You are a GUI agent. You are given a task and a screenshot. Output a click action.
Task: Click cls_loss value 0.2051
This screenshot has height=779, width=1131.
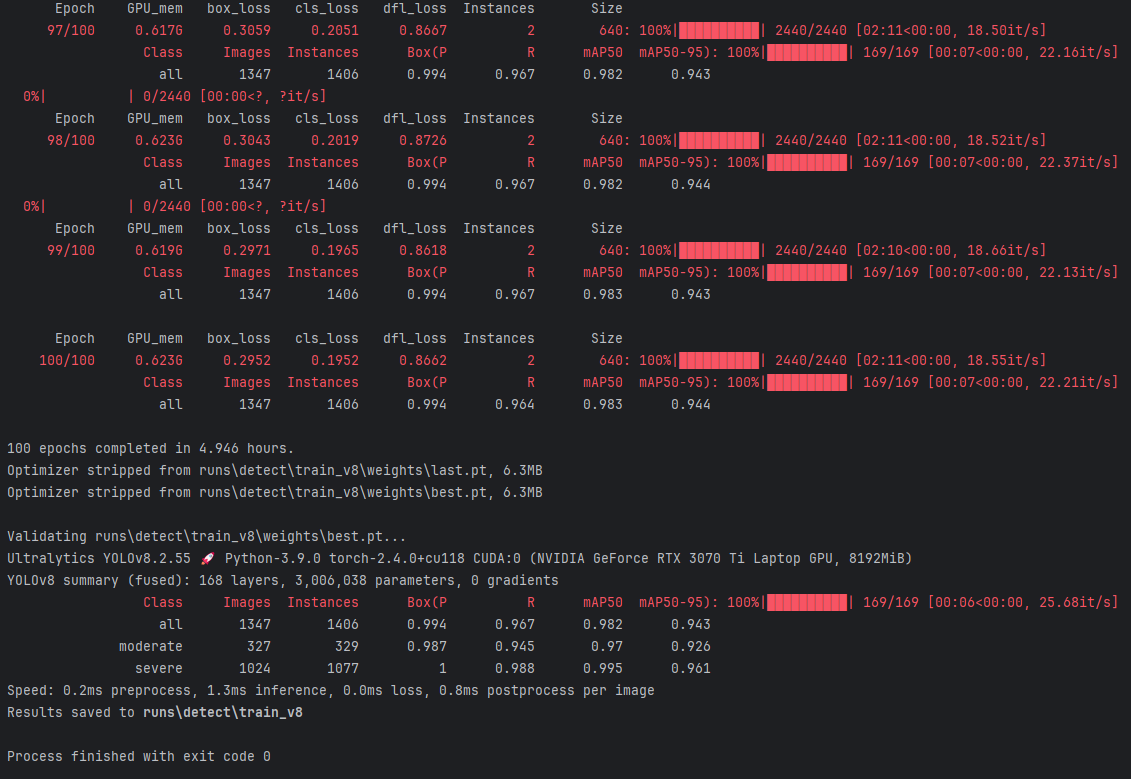[x=335, y=30]
